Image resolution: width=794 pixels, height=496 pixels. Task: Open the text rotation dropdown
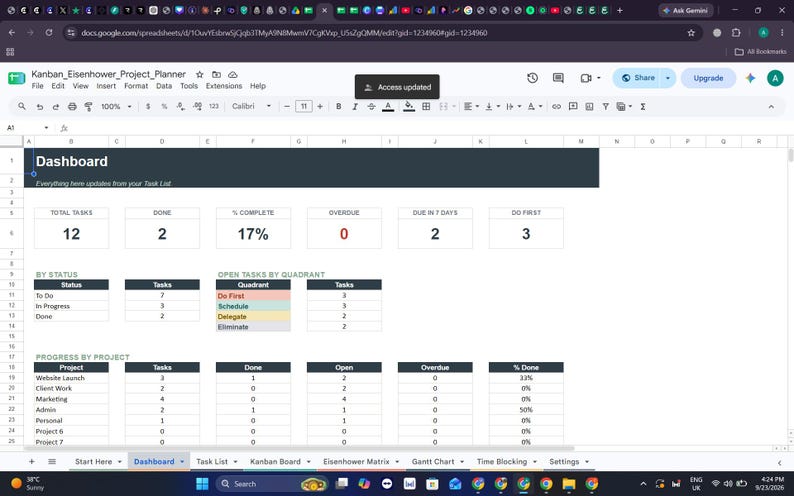535,106
